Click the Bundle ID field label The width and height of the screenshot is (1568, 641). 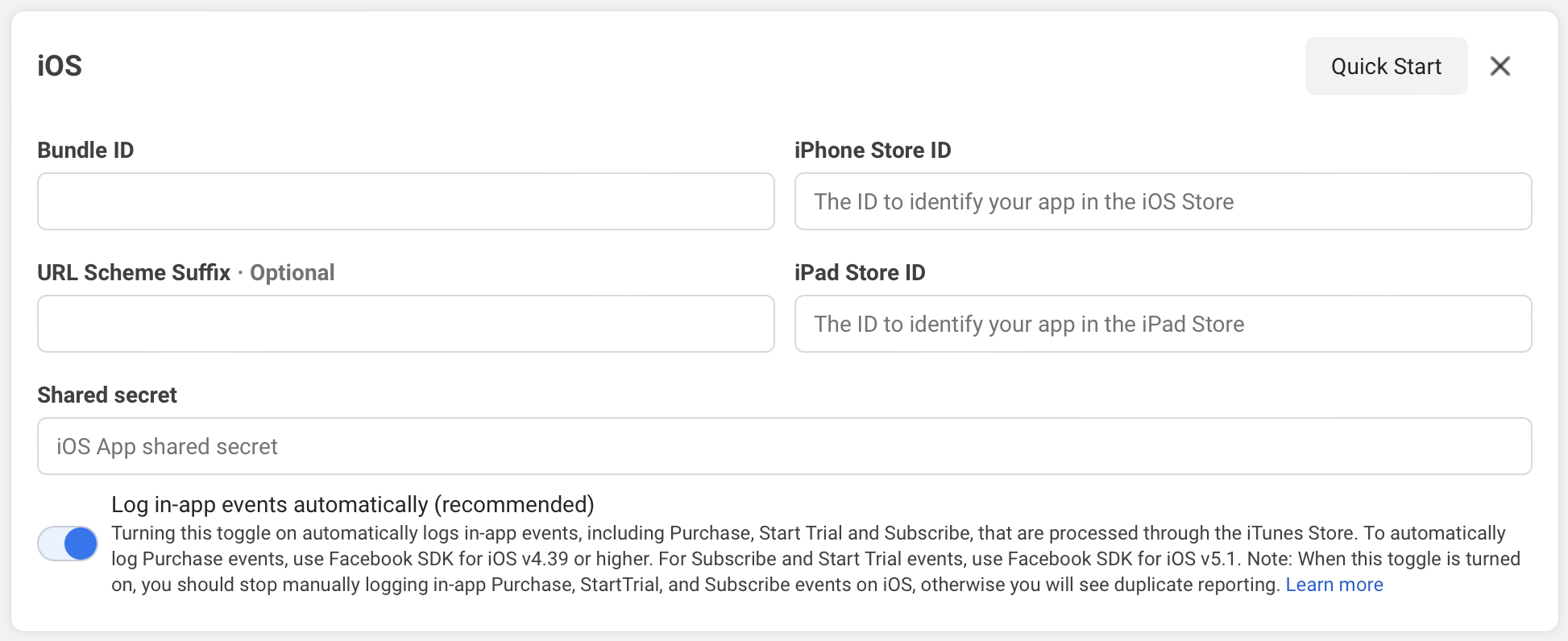(85, 151)
